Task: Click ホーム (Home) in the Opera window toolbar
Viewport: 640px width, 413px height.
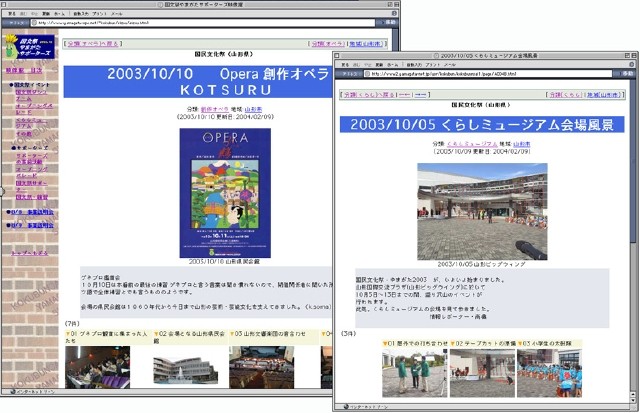Action: click(60, 13)
